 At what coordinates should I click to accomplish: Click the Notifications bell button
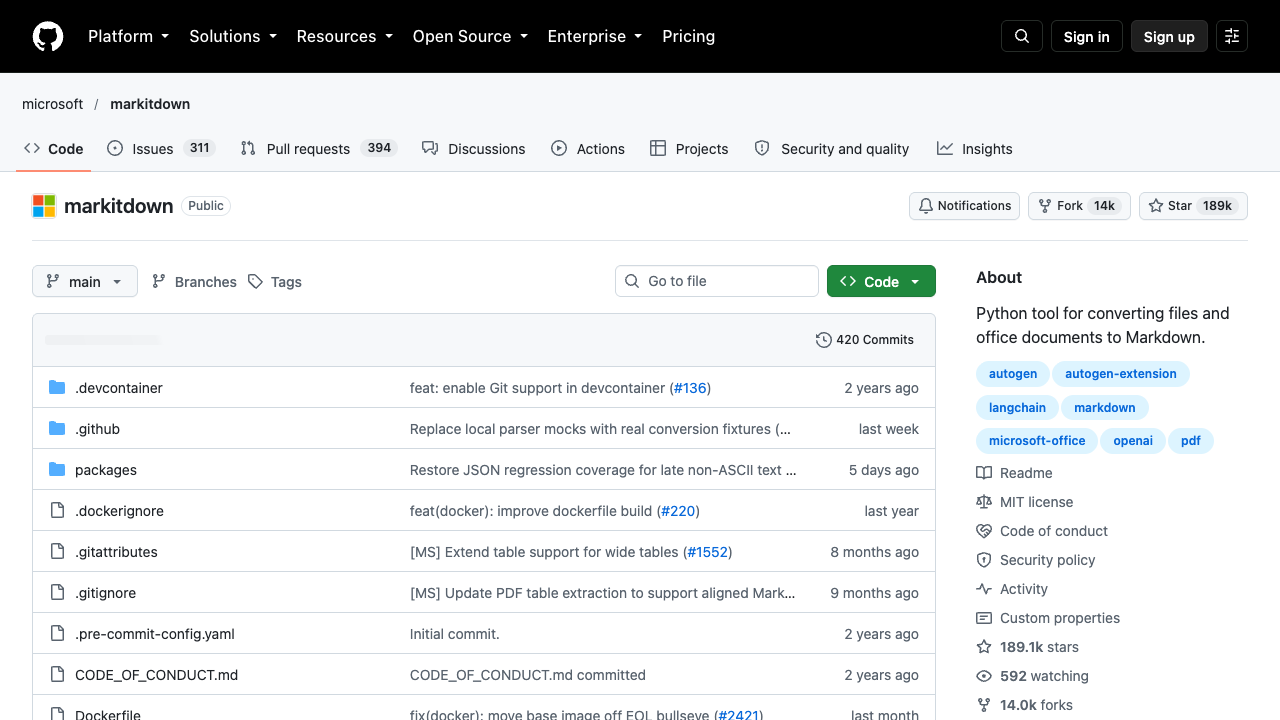(x=964, y=206)
